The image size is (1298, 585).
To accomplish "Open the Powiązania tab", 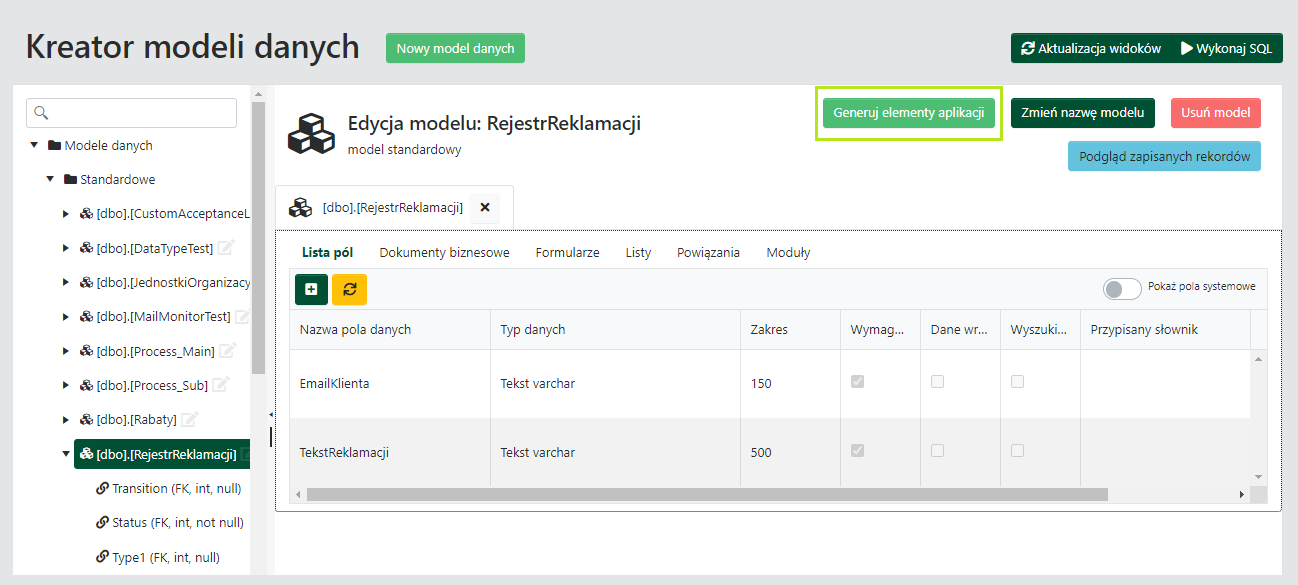I will (708, 253).
